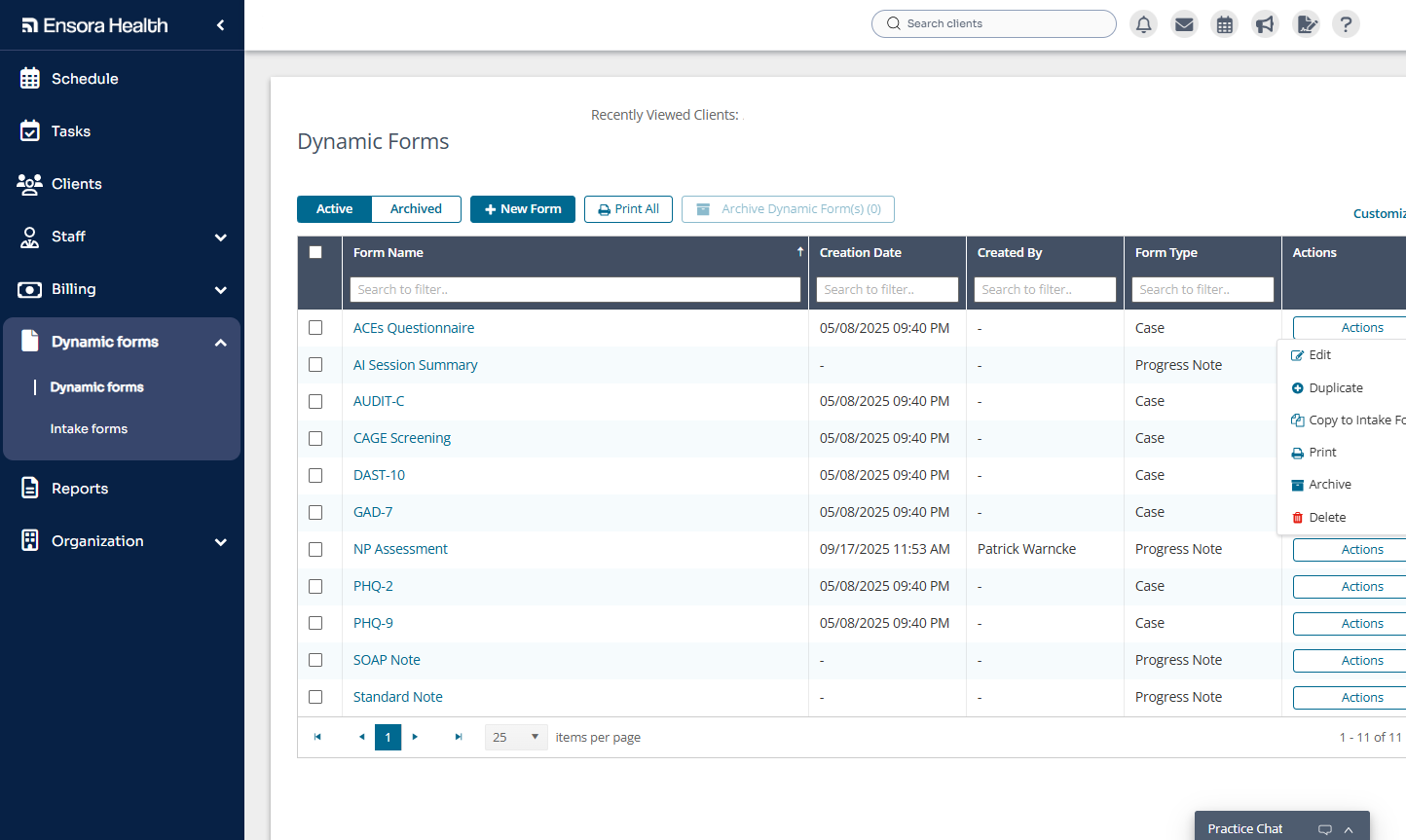Click the Form Type filter field
1406x840 pixels.
(x=1202, y=289)
